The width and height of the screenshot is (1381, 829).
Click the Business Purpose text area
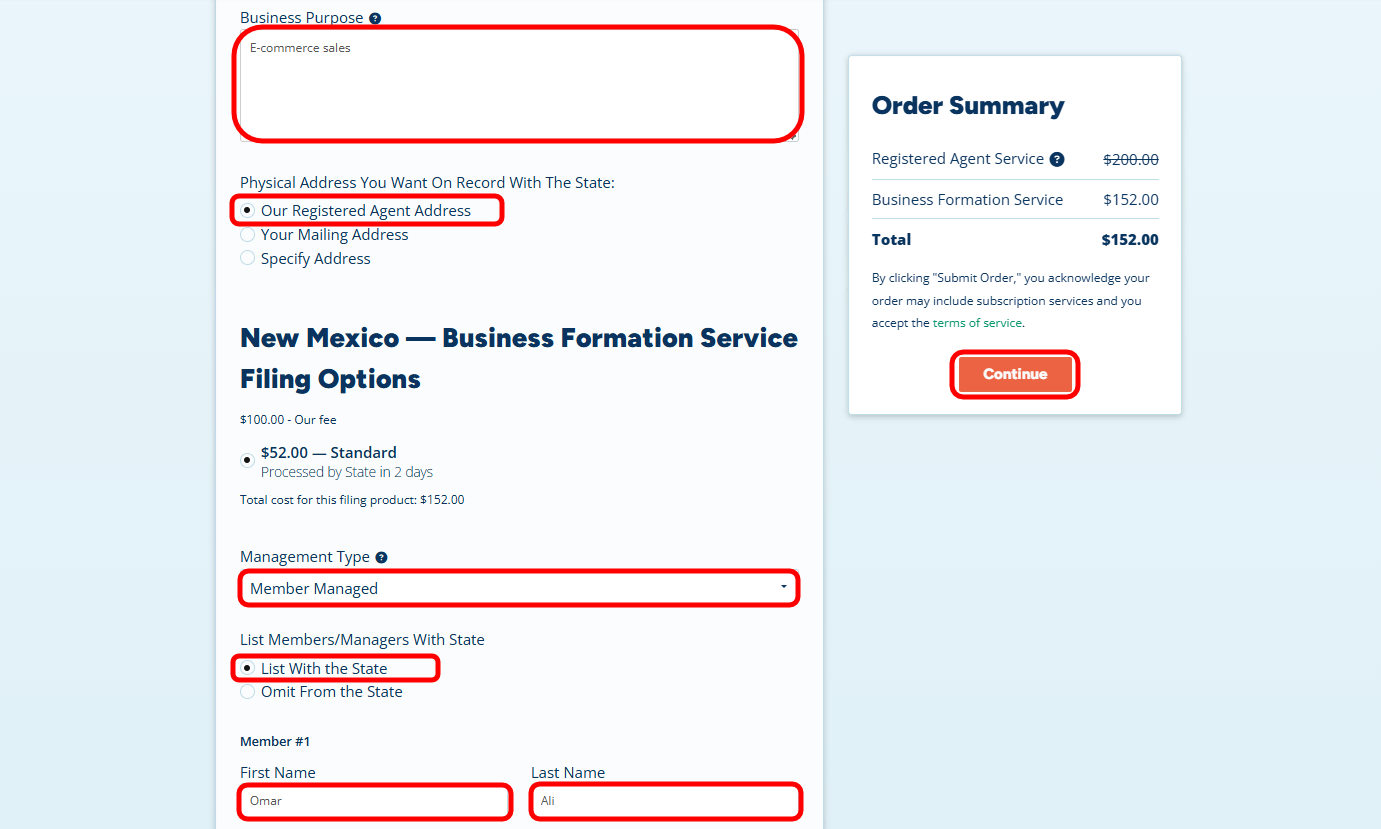click(x=518, y=85)
